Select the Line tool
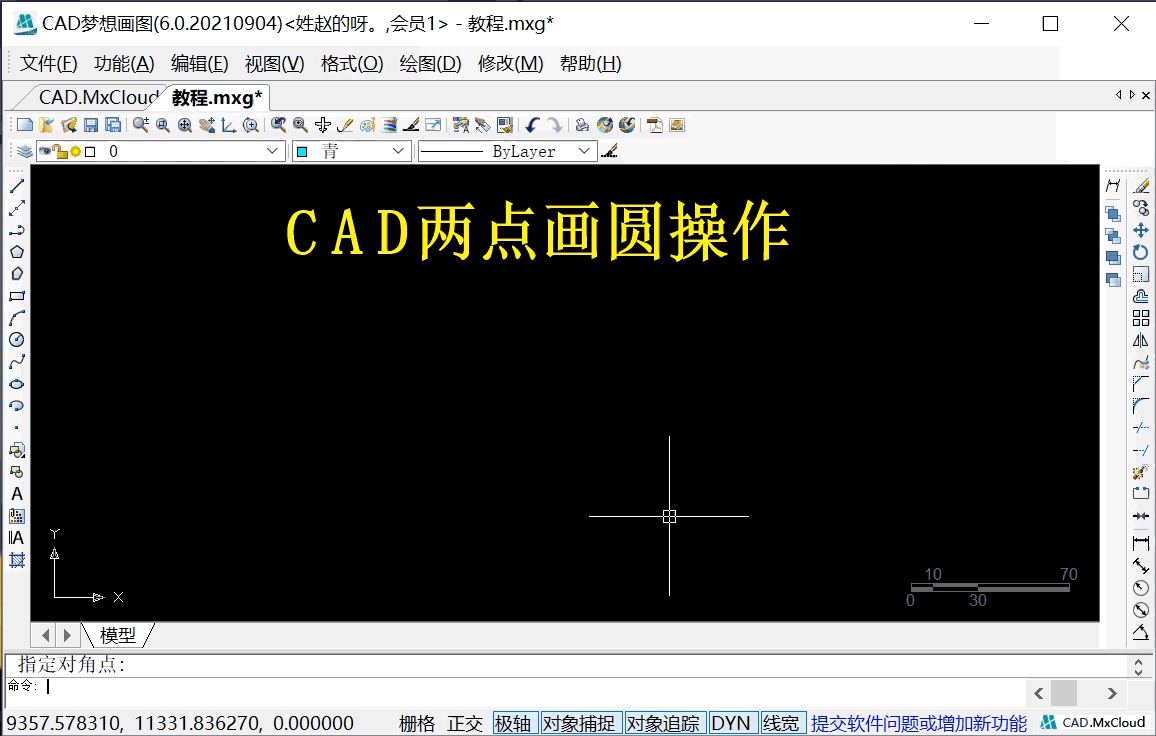Screen dimensions: 1156x736 click(16, 185)
